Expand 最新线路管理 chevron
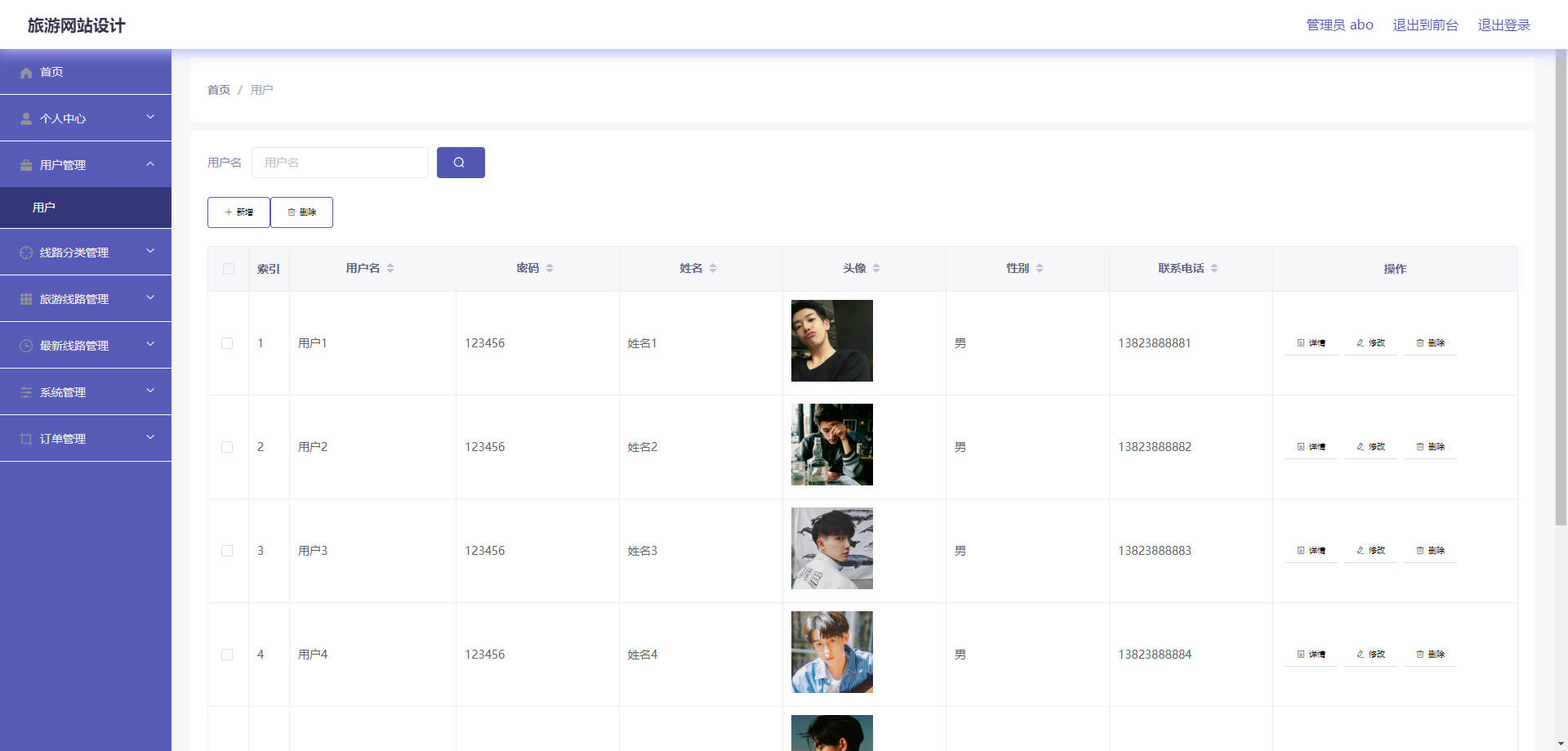1568x751 pixels. coord(150,344)
